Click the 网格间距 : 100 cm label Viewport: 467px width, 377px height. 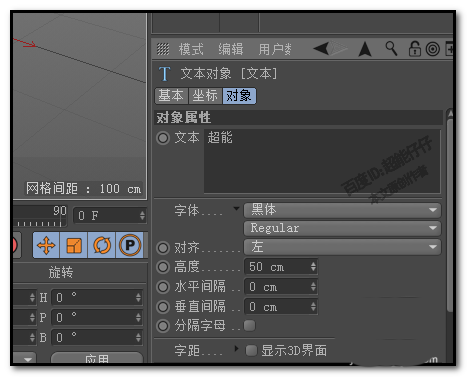(84, 189)
